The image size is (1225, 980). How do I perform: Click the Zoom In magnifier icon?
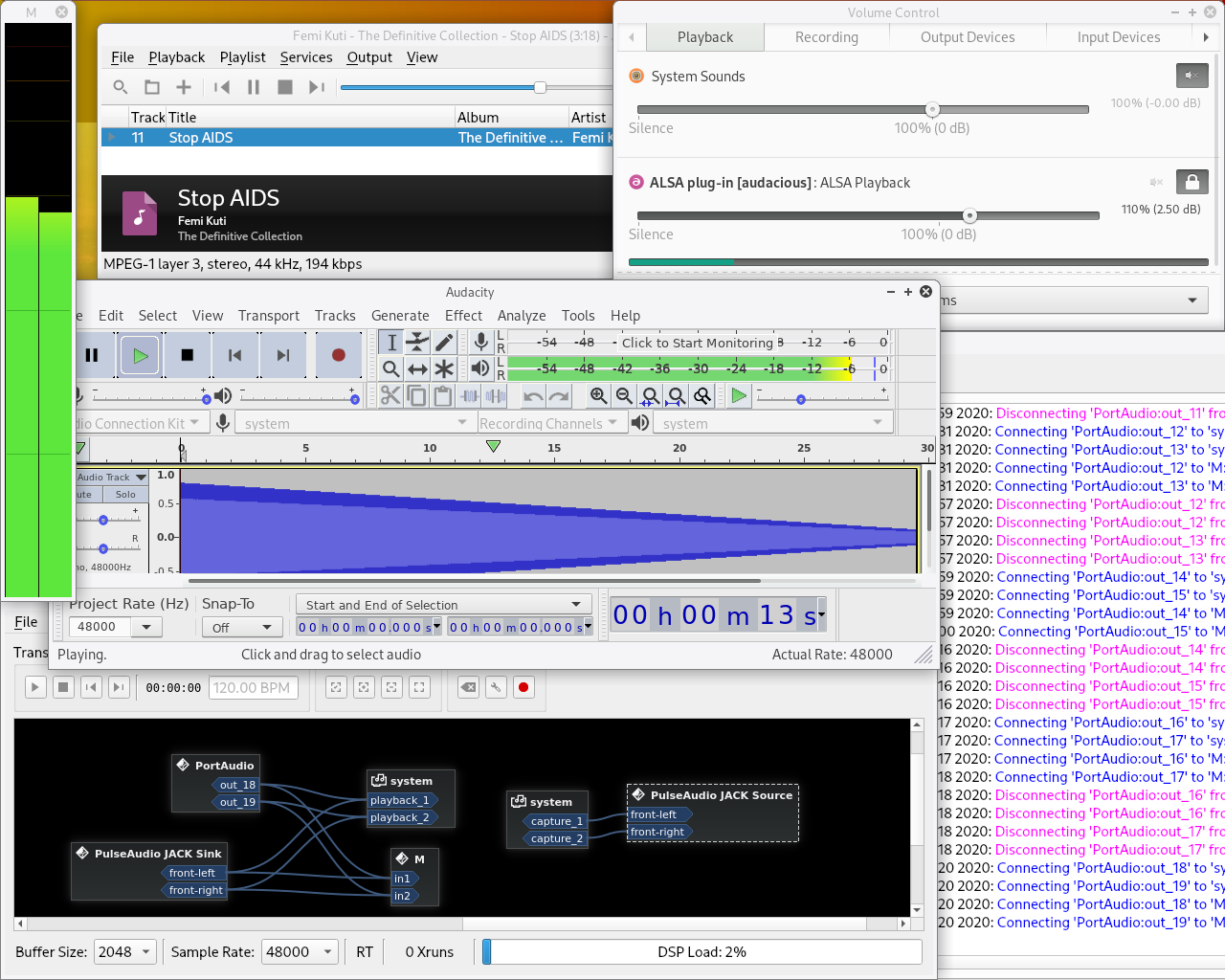tap(598, 395)
